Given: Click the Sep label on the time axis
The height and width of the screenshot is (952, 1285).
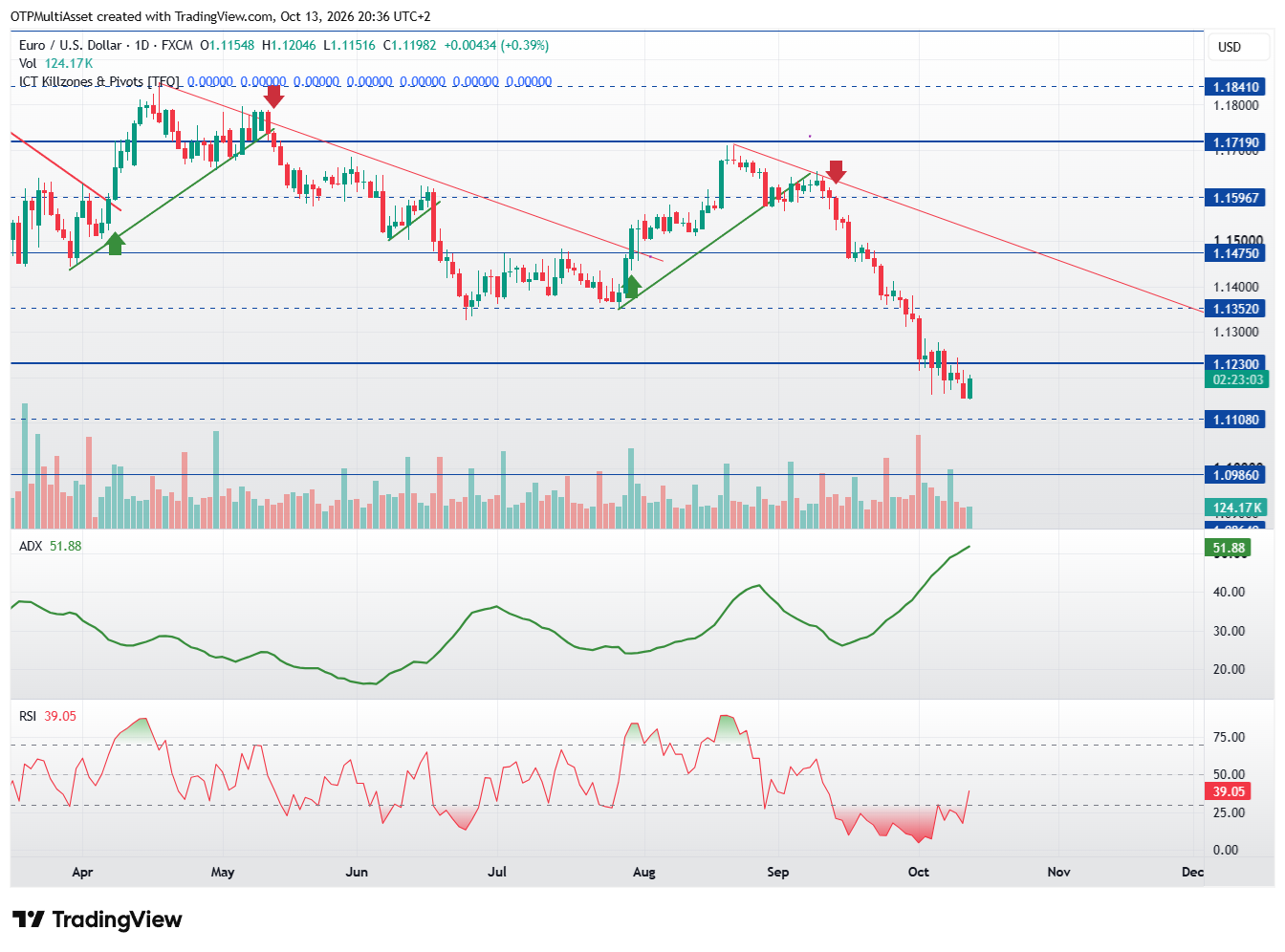Looking at the screenshot, I should 778,872.
